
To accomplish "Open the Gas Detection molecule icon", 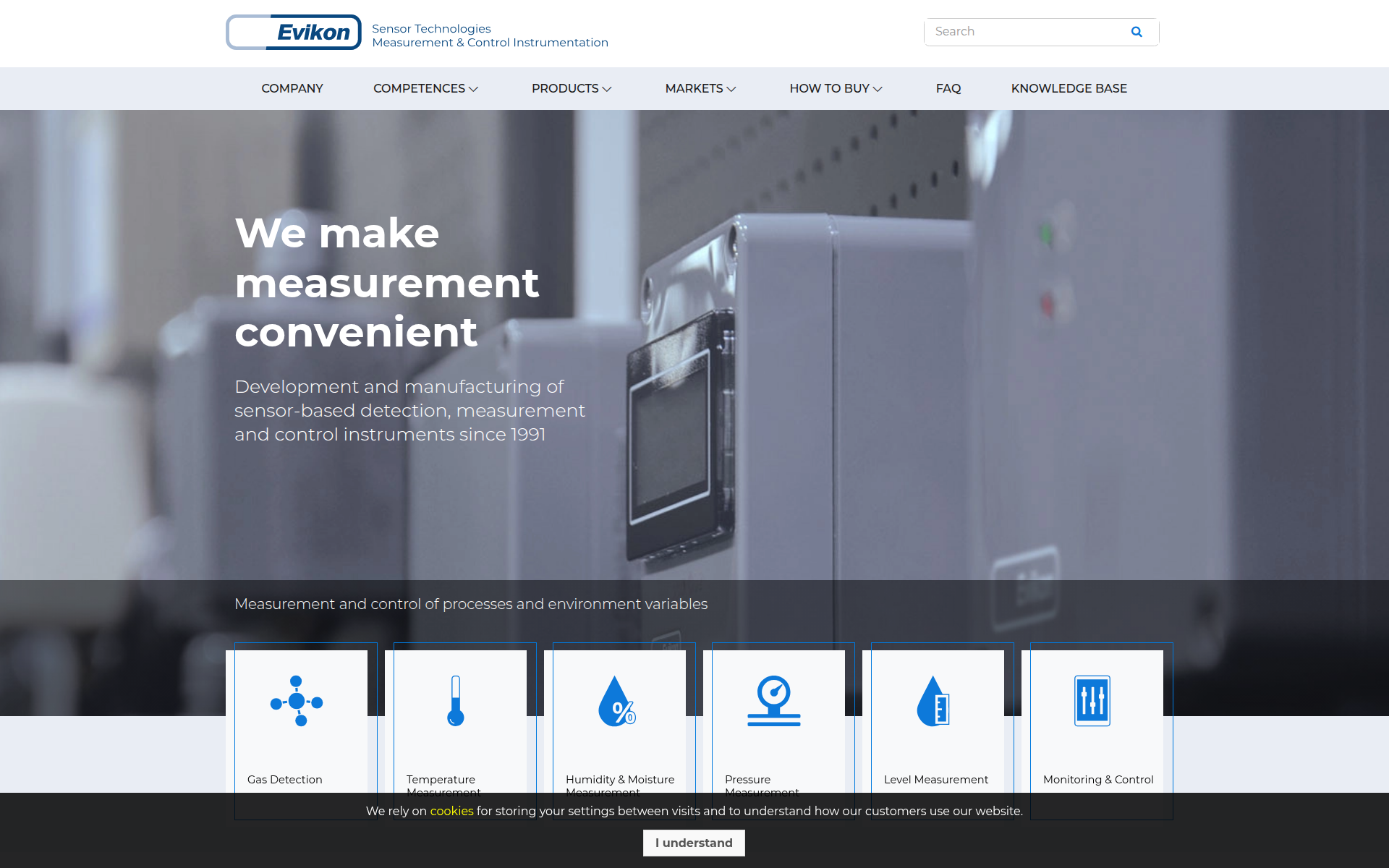I will (x=297, y=701).
